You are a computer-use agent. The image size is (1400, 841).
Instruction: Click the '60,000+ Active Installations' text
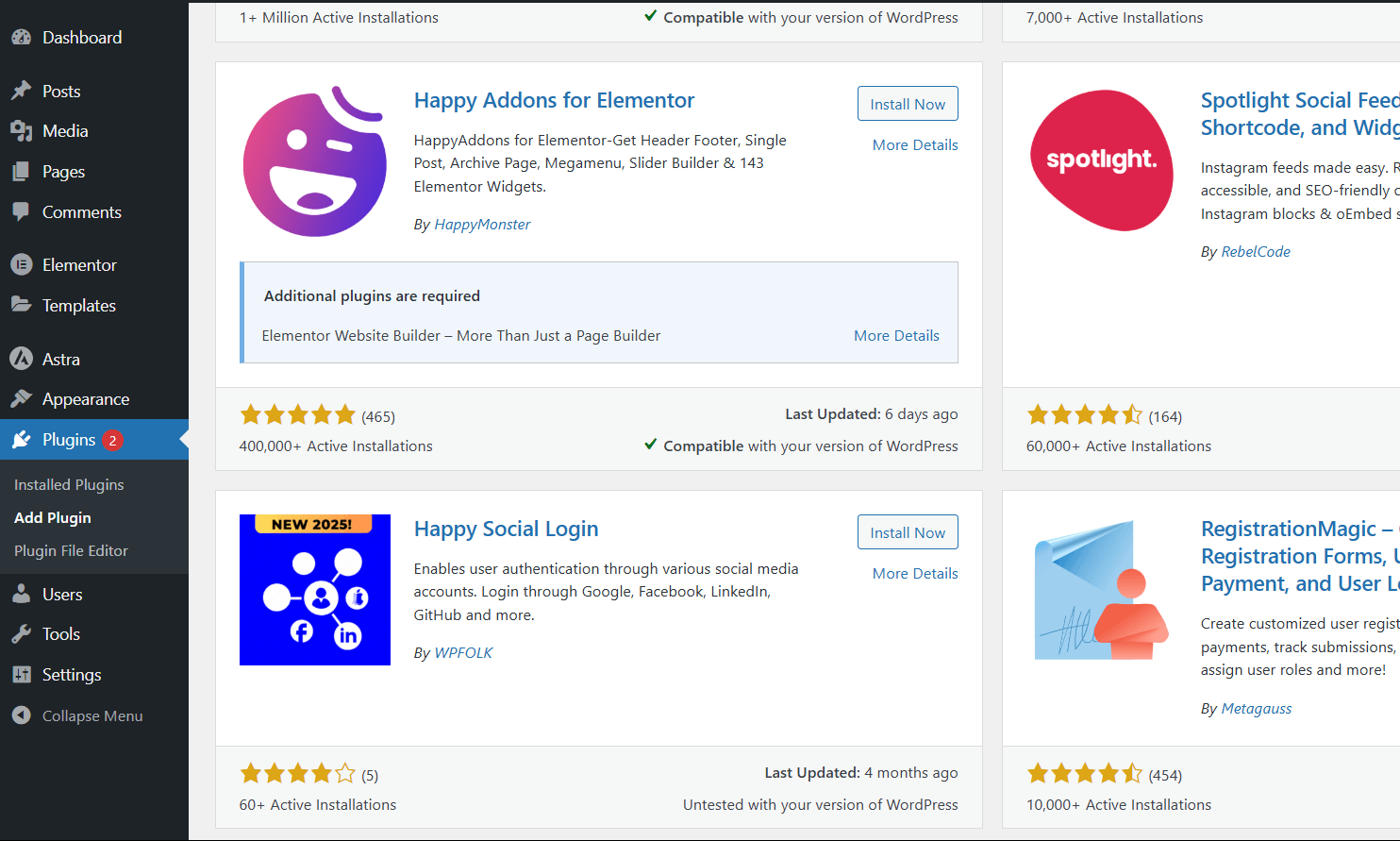coord(1119,446)
